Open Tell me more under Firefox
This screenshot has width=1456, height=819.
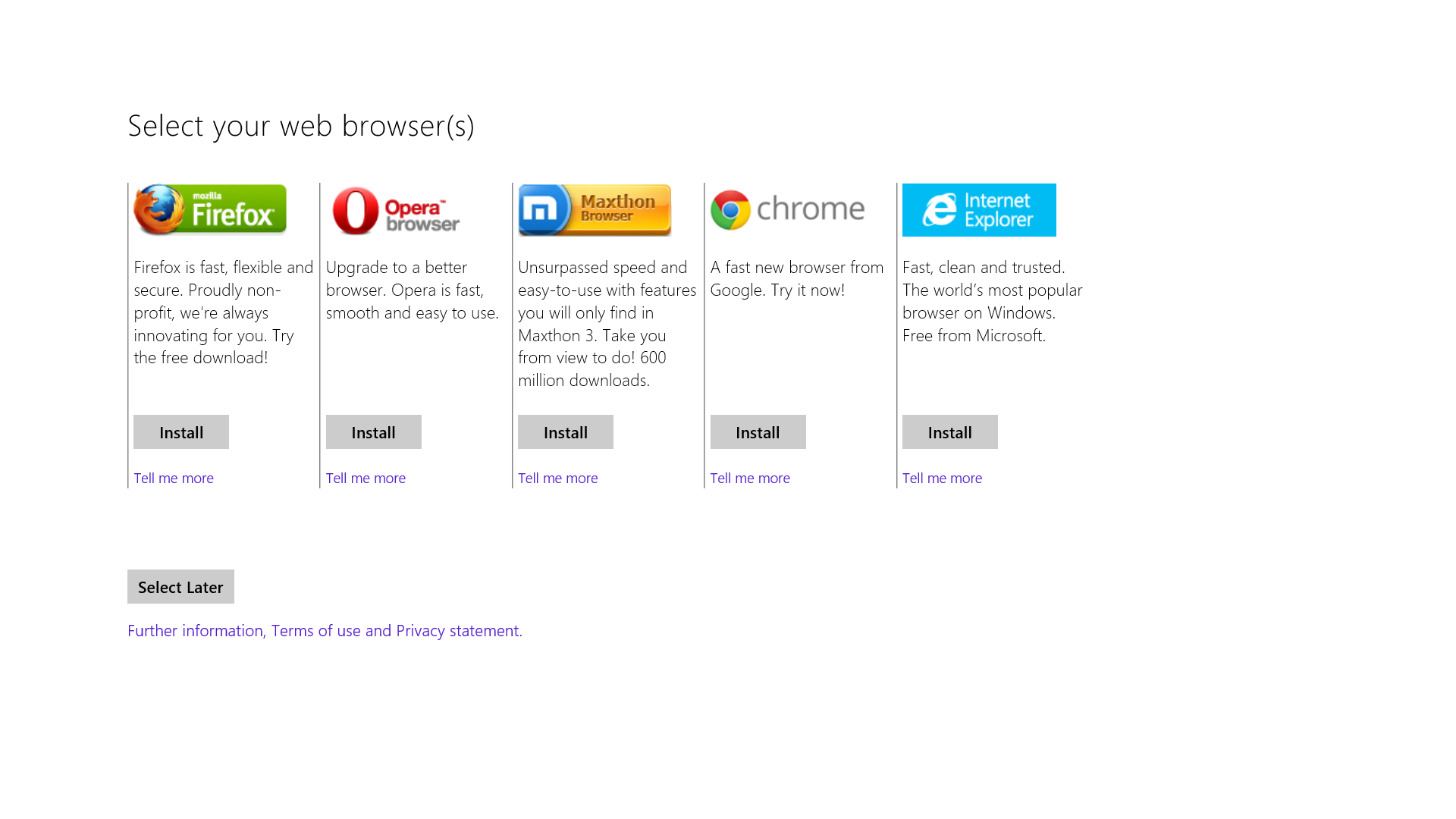pyautogui.click(x=174, y=479)
